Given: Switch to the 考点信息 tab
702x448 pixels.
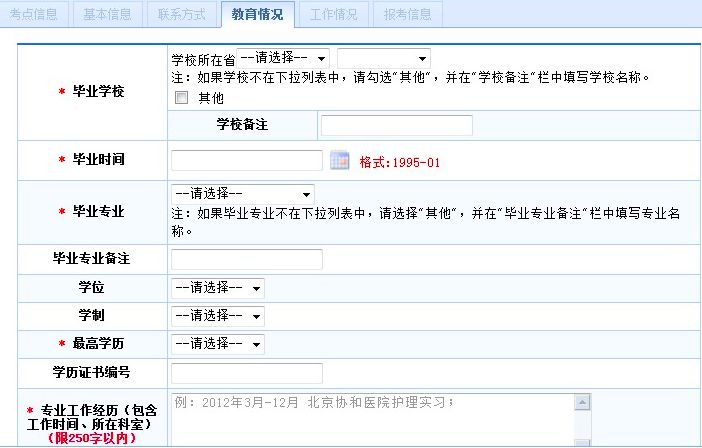Looking at the screenshot, I should point(34,14).
